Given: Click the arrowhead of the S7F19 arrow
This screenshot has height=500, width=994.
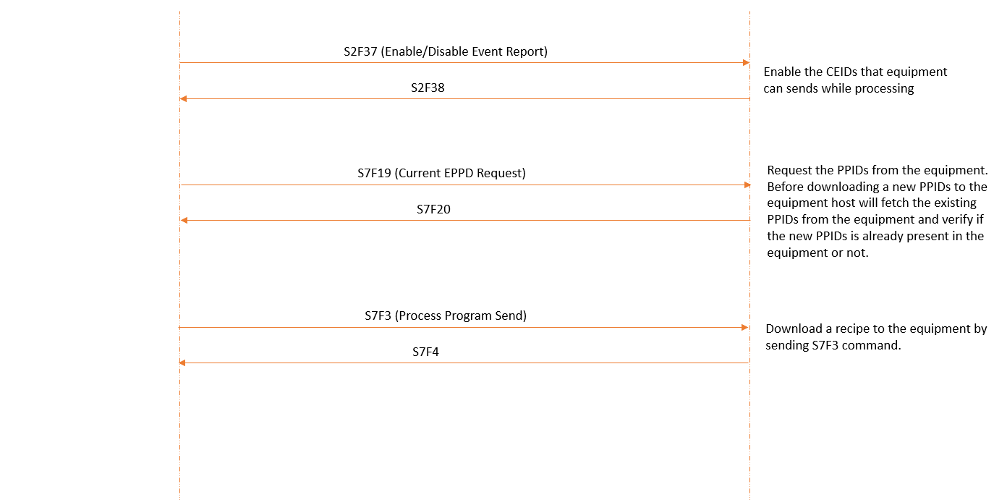Looking at the screenshot, I should click(746, 185).
